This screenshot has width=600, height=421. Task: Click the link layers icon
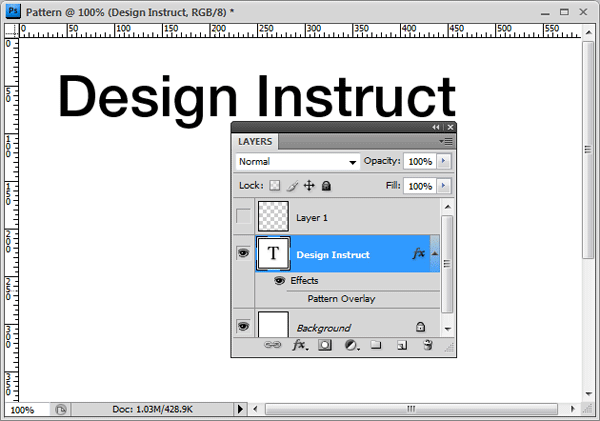[x=272, y=345]
